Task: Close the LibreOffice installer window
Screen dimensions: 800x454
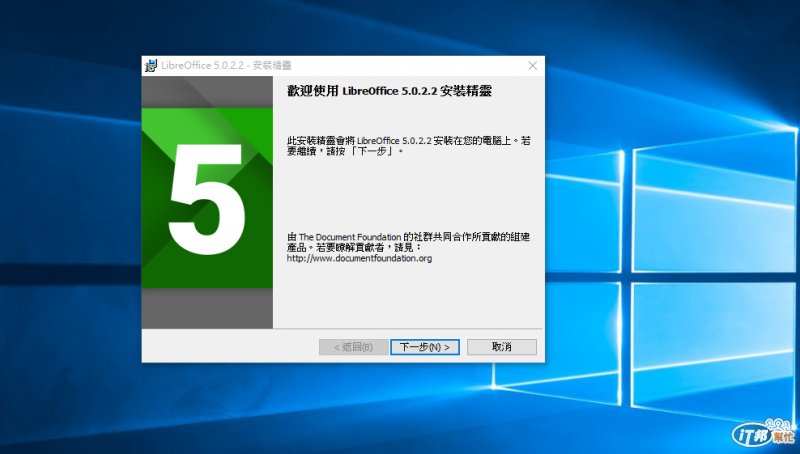Action: click(533, 66)
